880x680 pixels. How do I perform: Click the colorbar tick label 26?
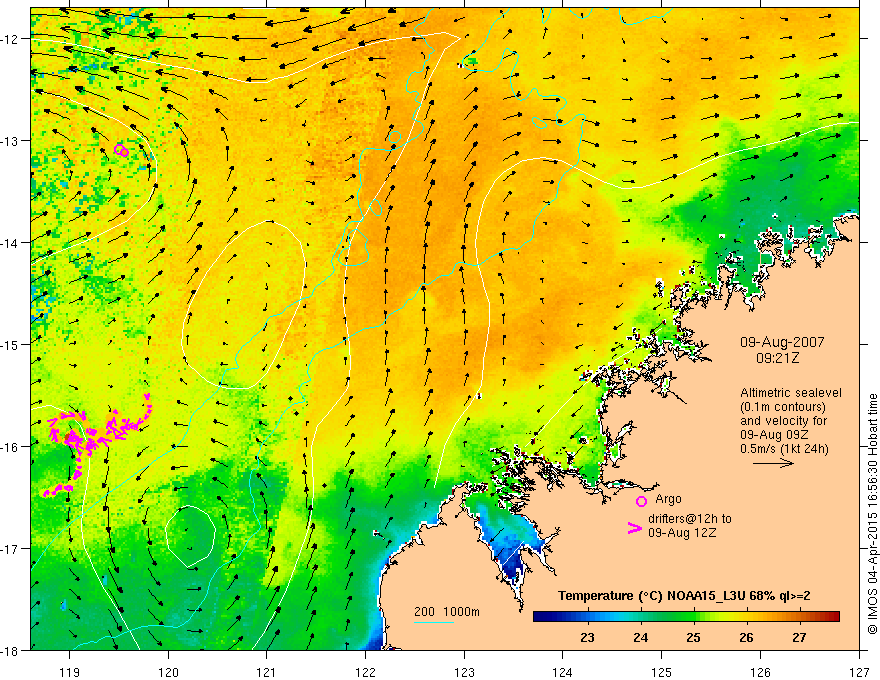746,637
